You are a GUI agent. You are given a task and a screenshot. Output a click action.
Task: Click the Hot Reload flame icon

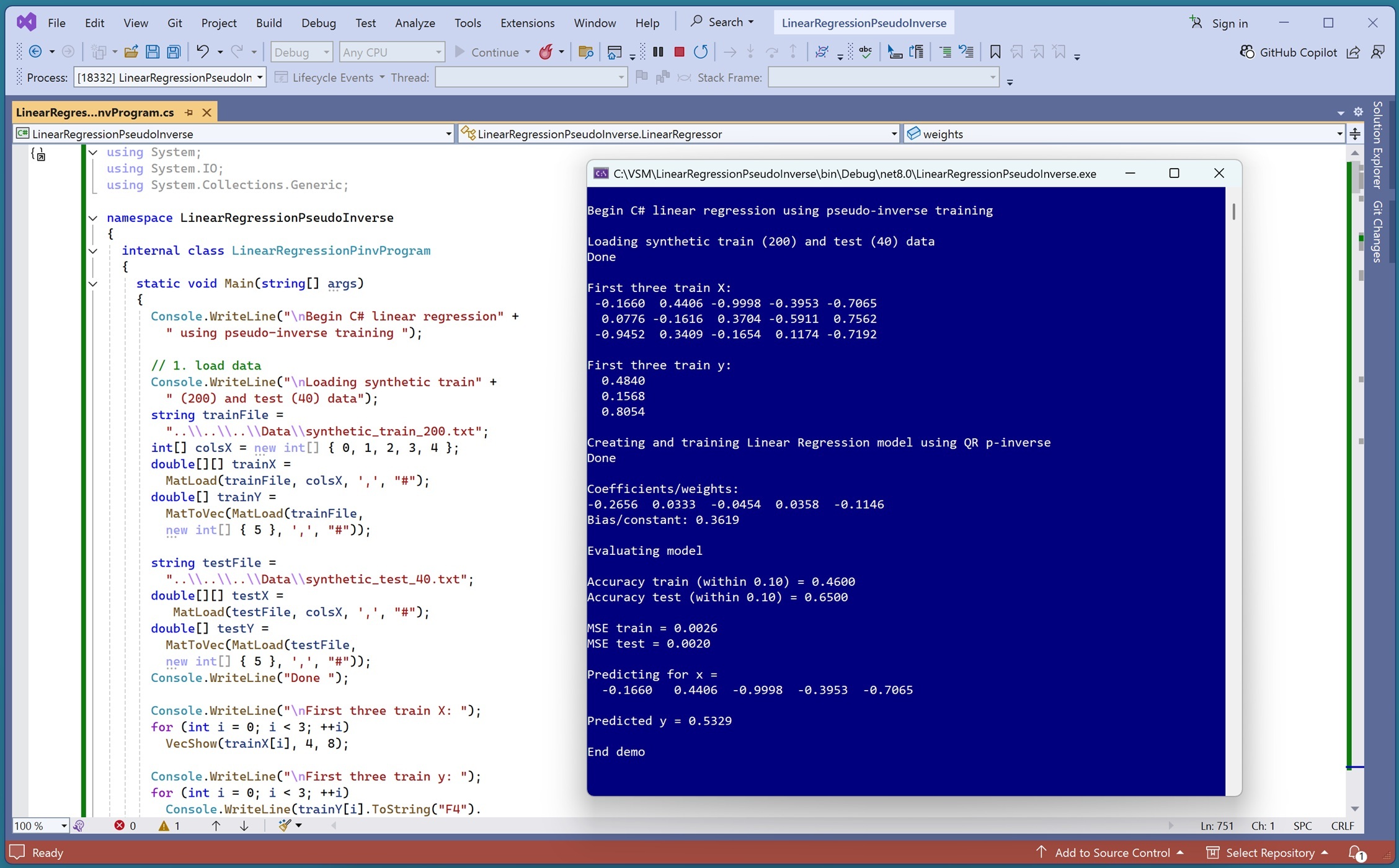(x=546, y=52)
